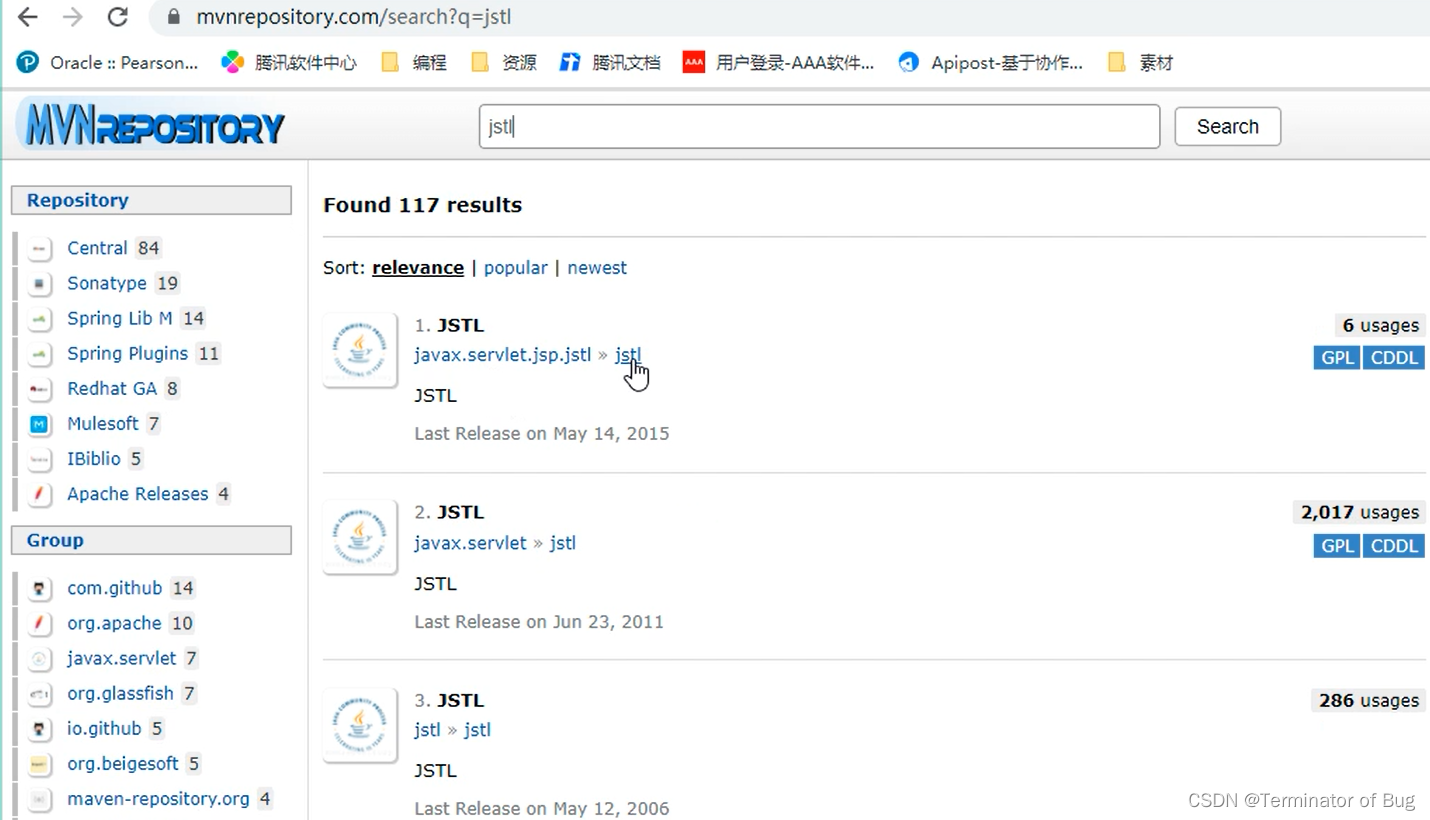Click the padlock site security icon
The image size is (1430, 820).
pyautogui.click(x=174, y=17)
